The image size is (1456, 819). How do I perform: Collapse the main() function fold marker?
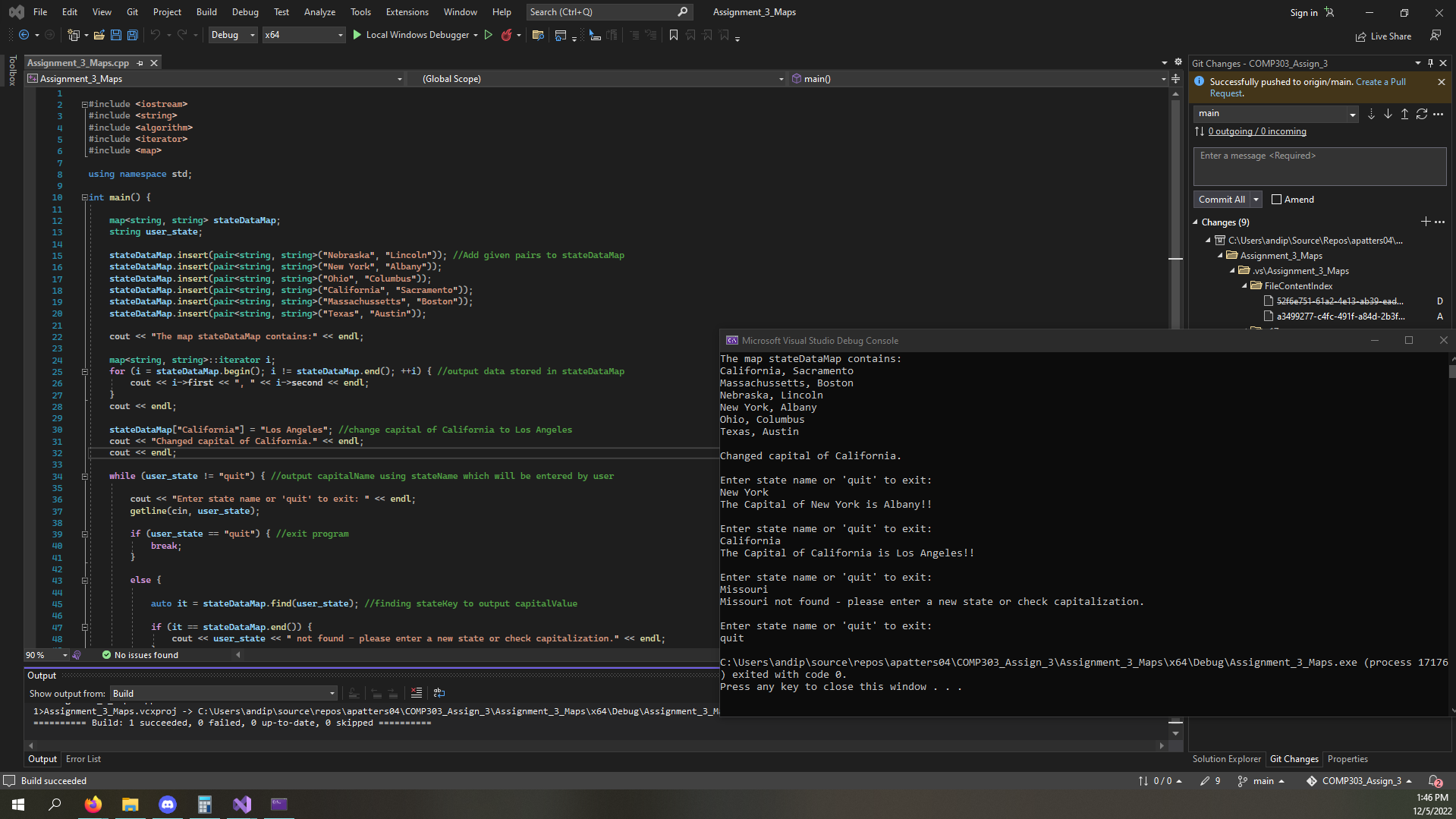pos(85,197)
